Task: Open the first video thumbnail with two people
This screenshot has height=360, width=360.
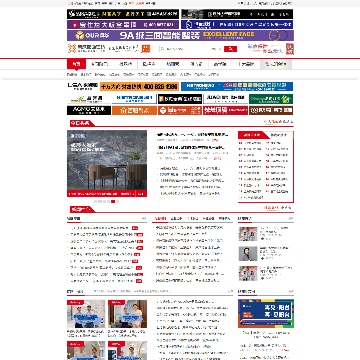Action: point(86,314)
